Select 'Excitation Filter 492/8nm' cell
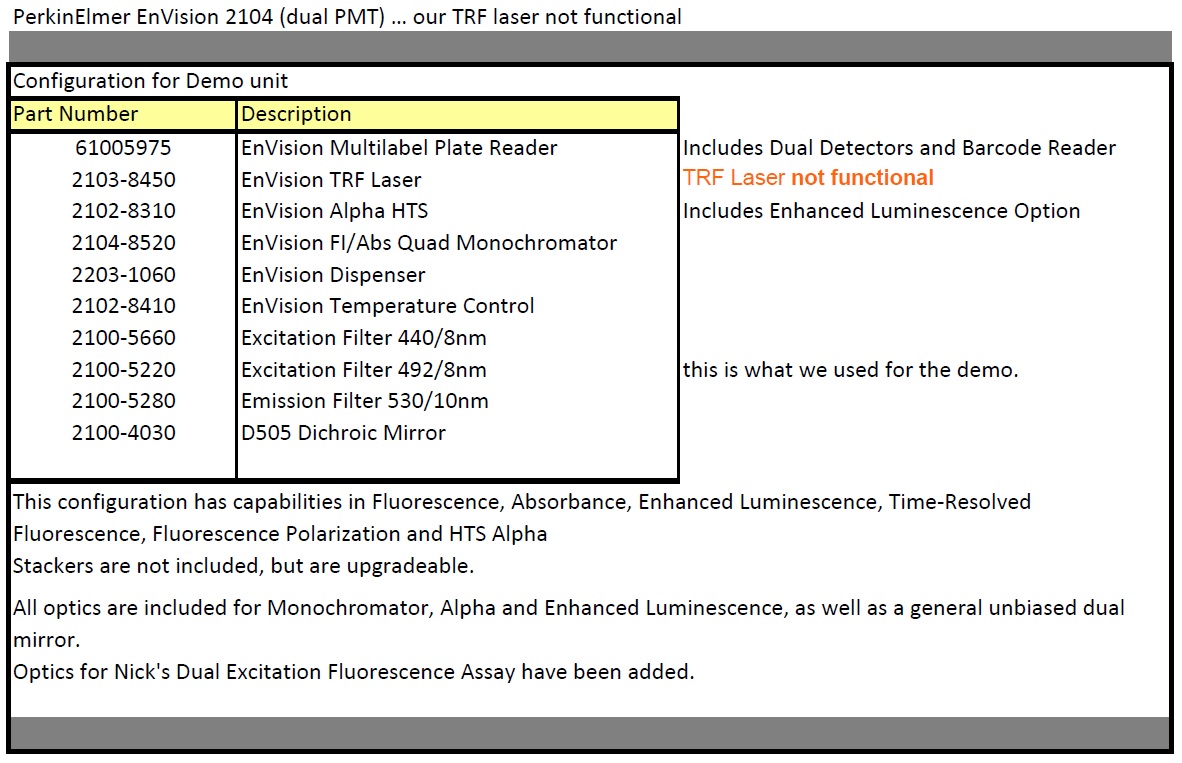 364,370
